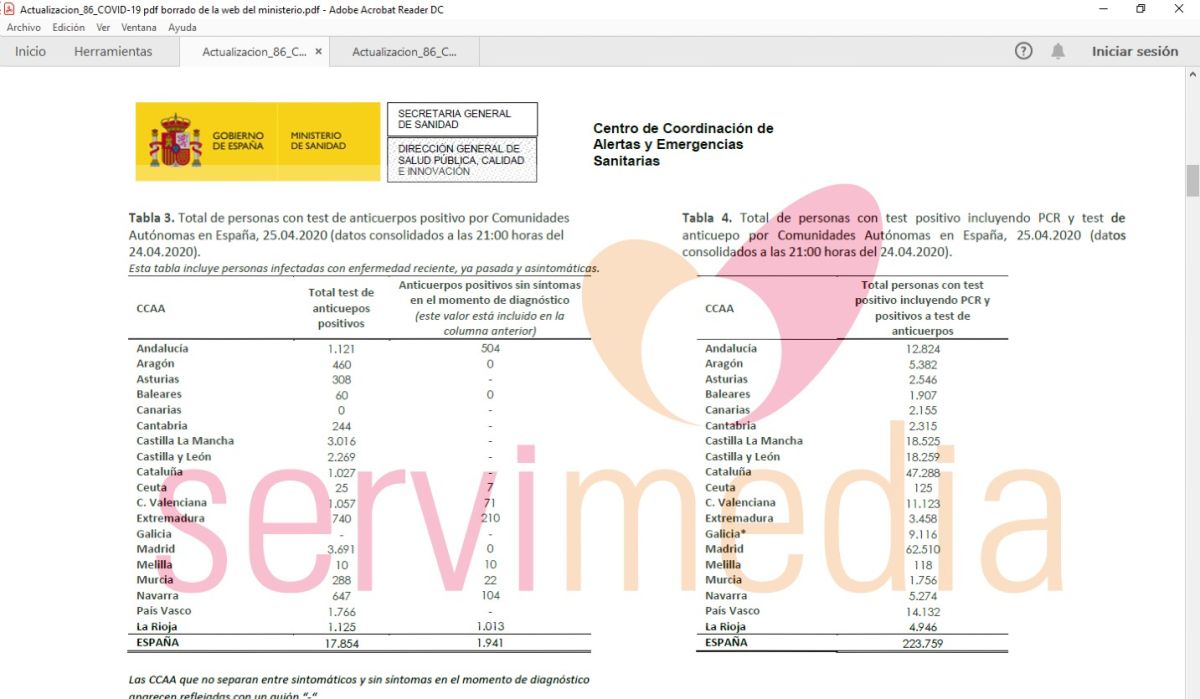
Task: Click 'Centro de Coordinación de Alertas' heading
Action: [x=683, y=144]
